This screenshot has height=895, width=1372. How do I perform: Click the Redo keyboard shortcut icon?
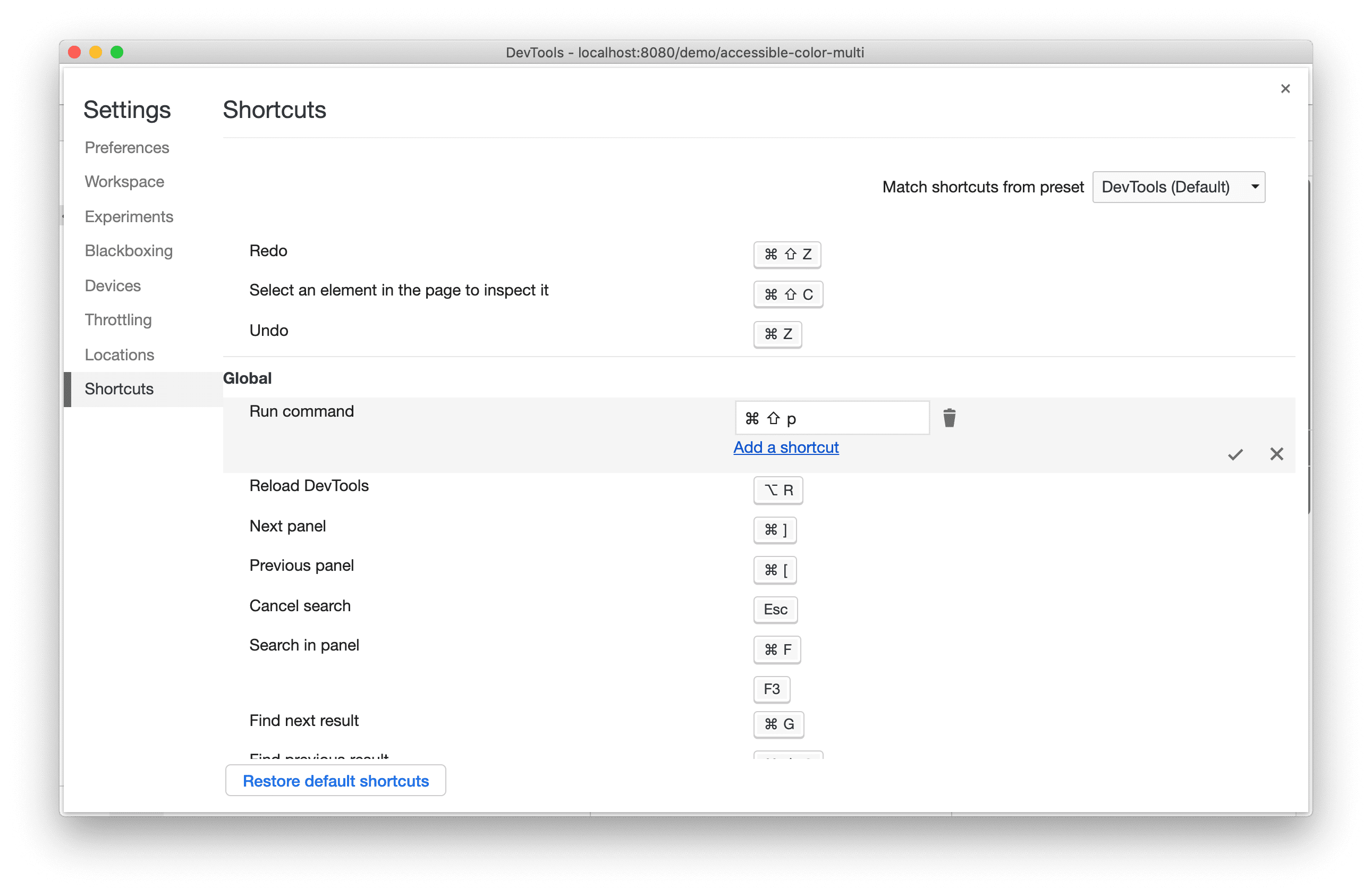coord(788,253)
